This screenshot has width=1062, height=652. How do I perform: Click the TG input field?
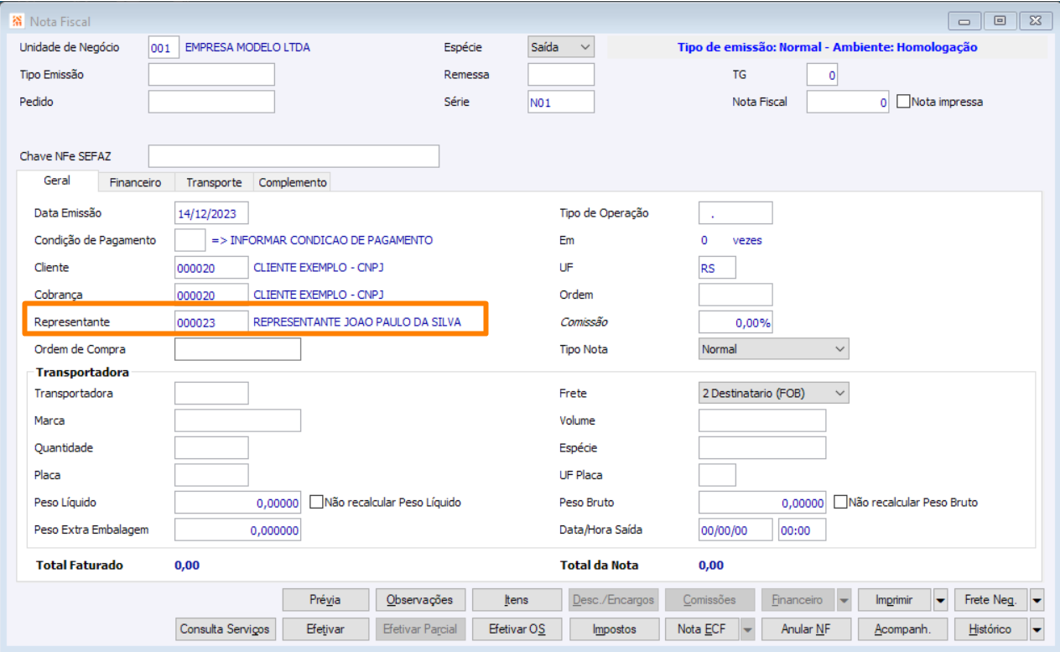coord(822,74)
